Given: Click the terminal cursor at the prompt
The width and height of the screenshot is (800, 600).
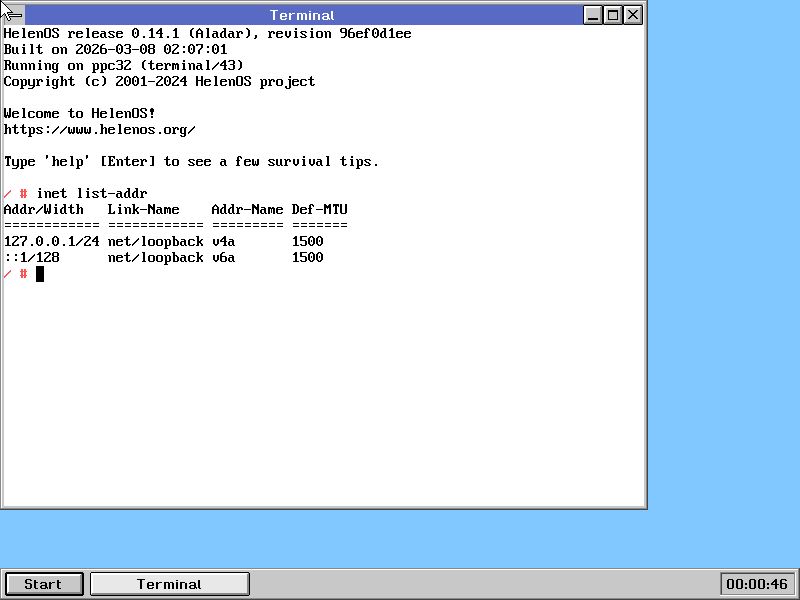Looking at the screenshot, I should 40,274.
